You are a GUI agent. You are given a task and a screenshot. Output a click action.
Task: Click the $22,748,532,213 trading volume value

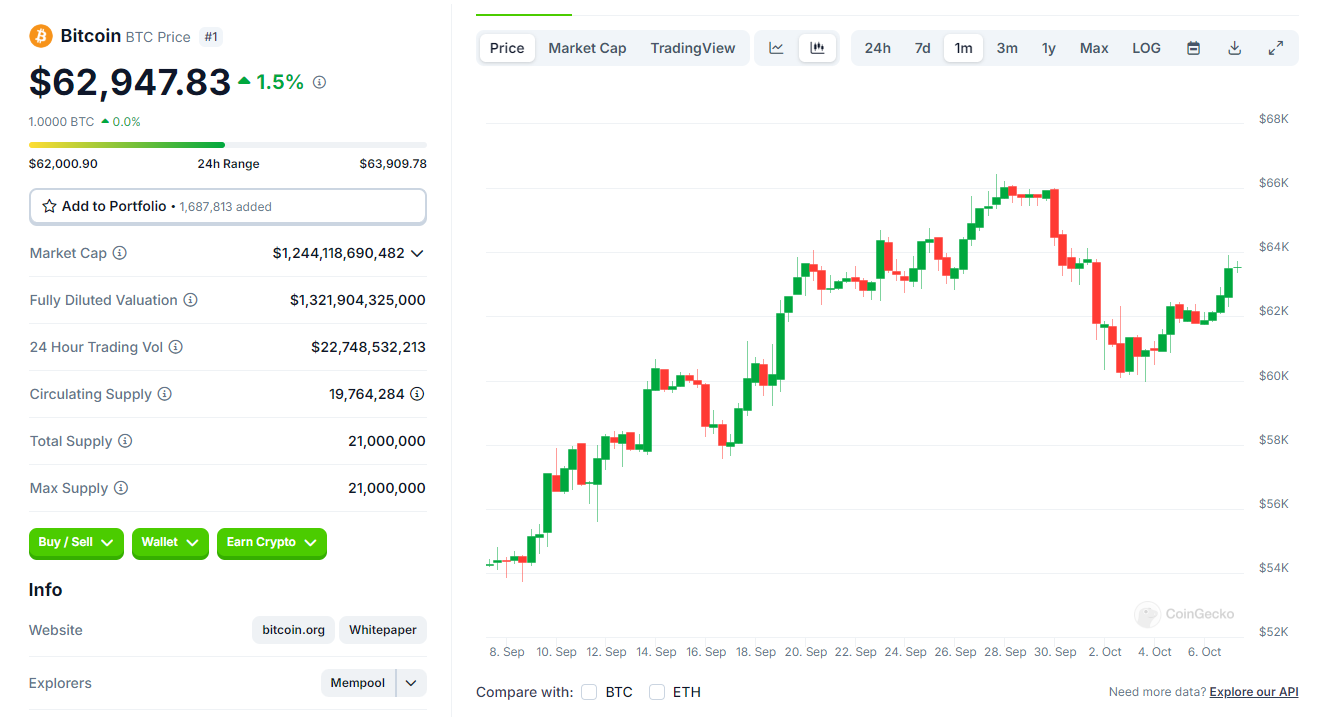pyautogui.click(x=368, y=347)
